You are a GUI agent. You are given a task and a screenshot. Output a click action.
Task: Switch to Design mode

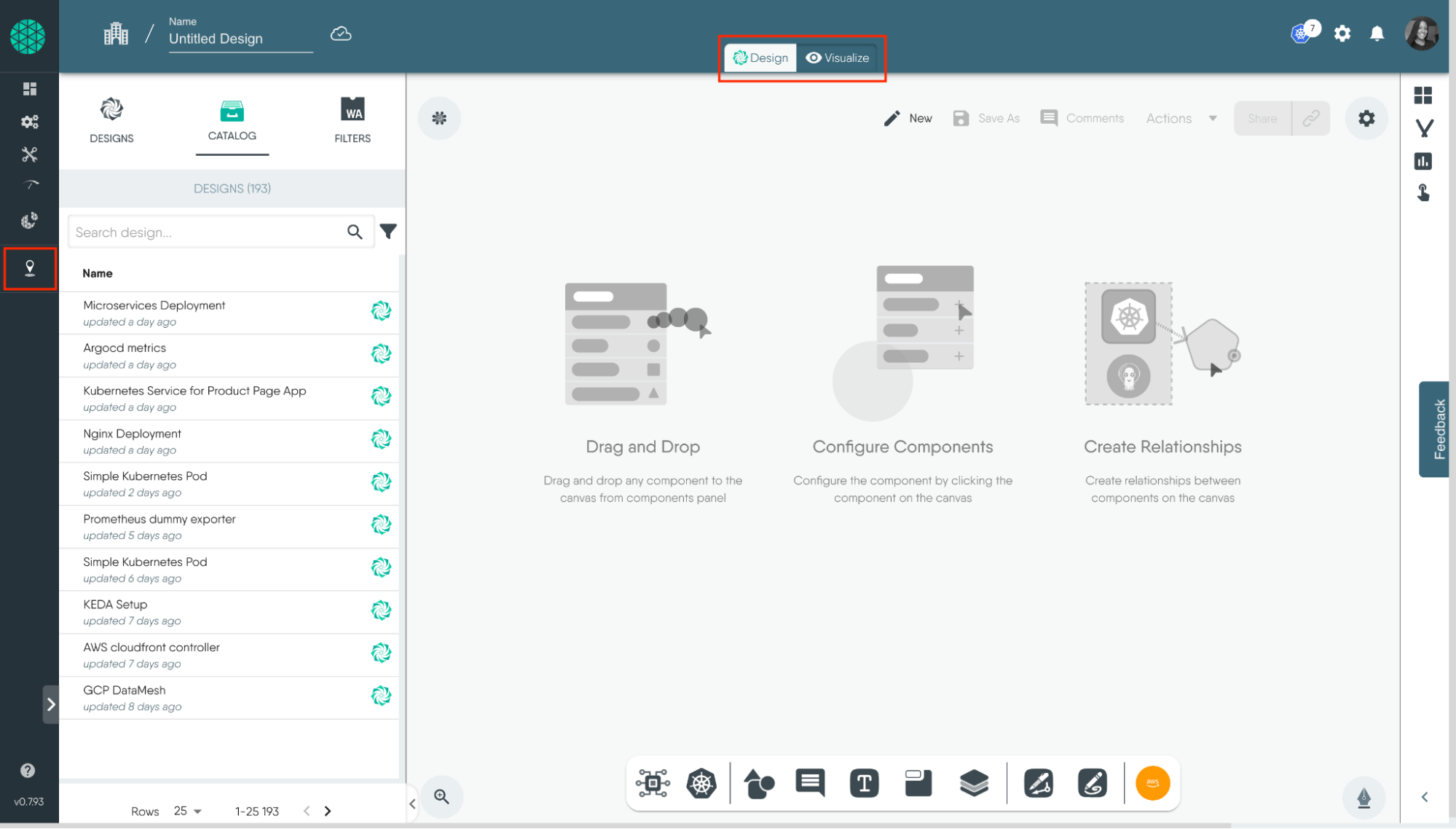[x=760, y=58]
